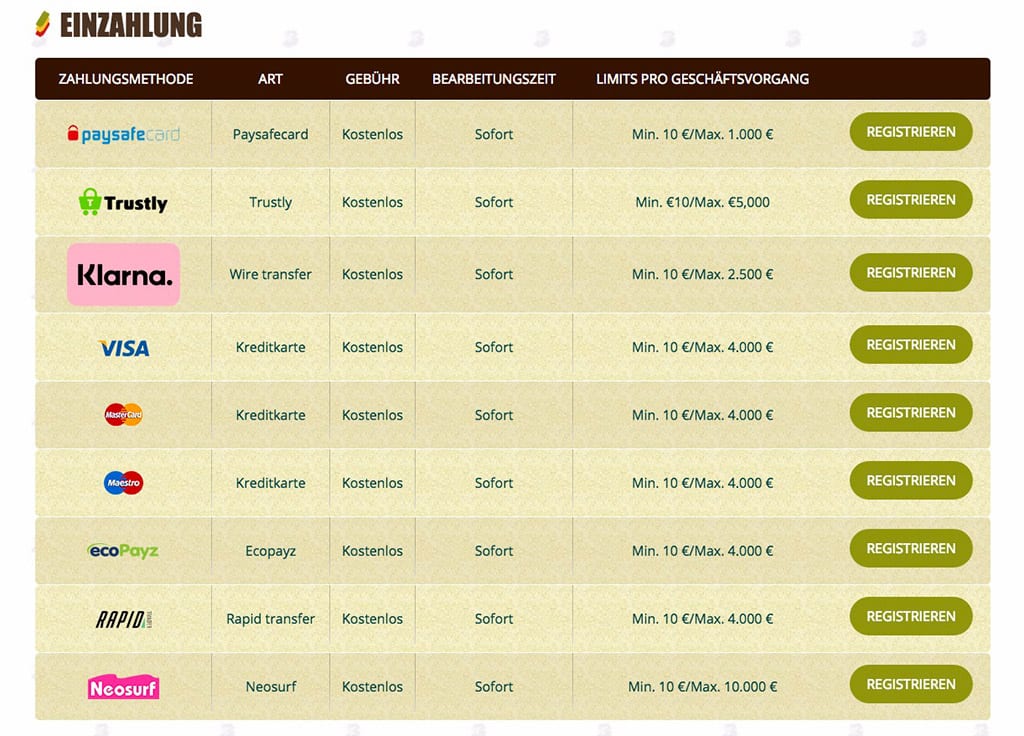Click the Einzahlung heading
Screen dimensions: 1024x736
coord(130,25)
